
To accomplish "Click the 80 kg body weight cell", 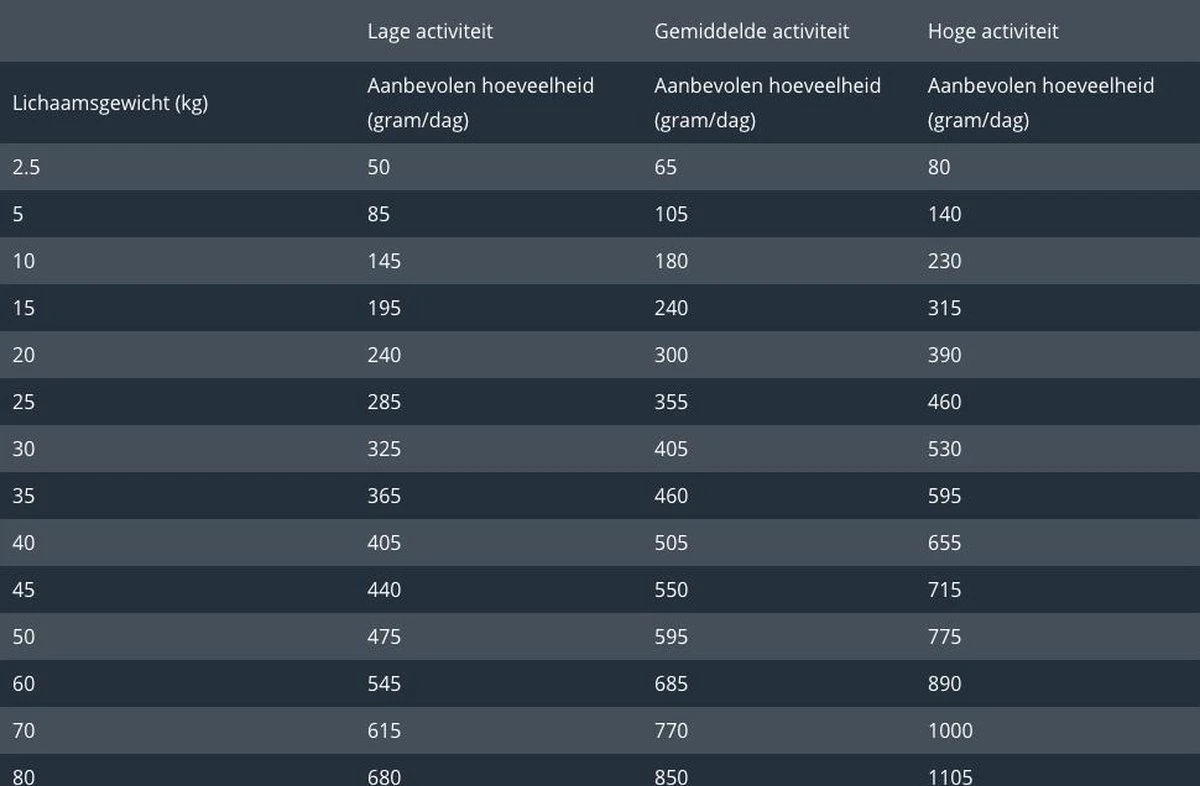I will point(23,776).
